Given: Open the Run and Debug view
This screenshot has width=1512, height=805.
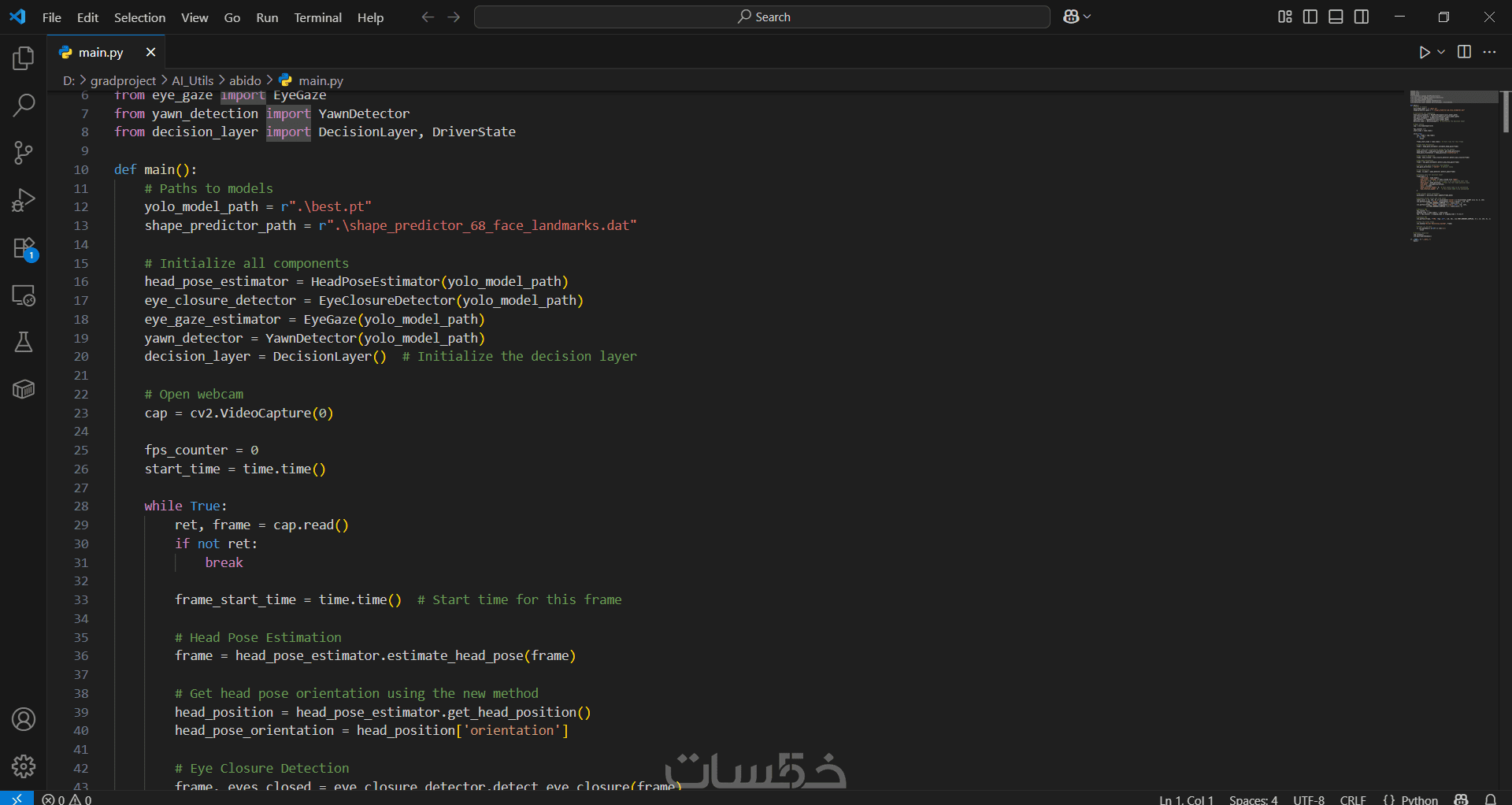Looking at the screenshot, I should point(24,200).
